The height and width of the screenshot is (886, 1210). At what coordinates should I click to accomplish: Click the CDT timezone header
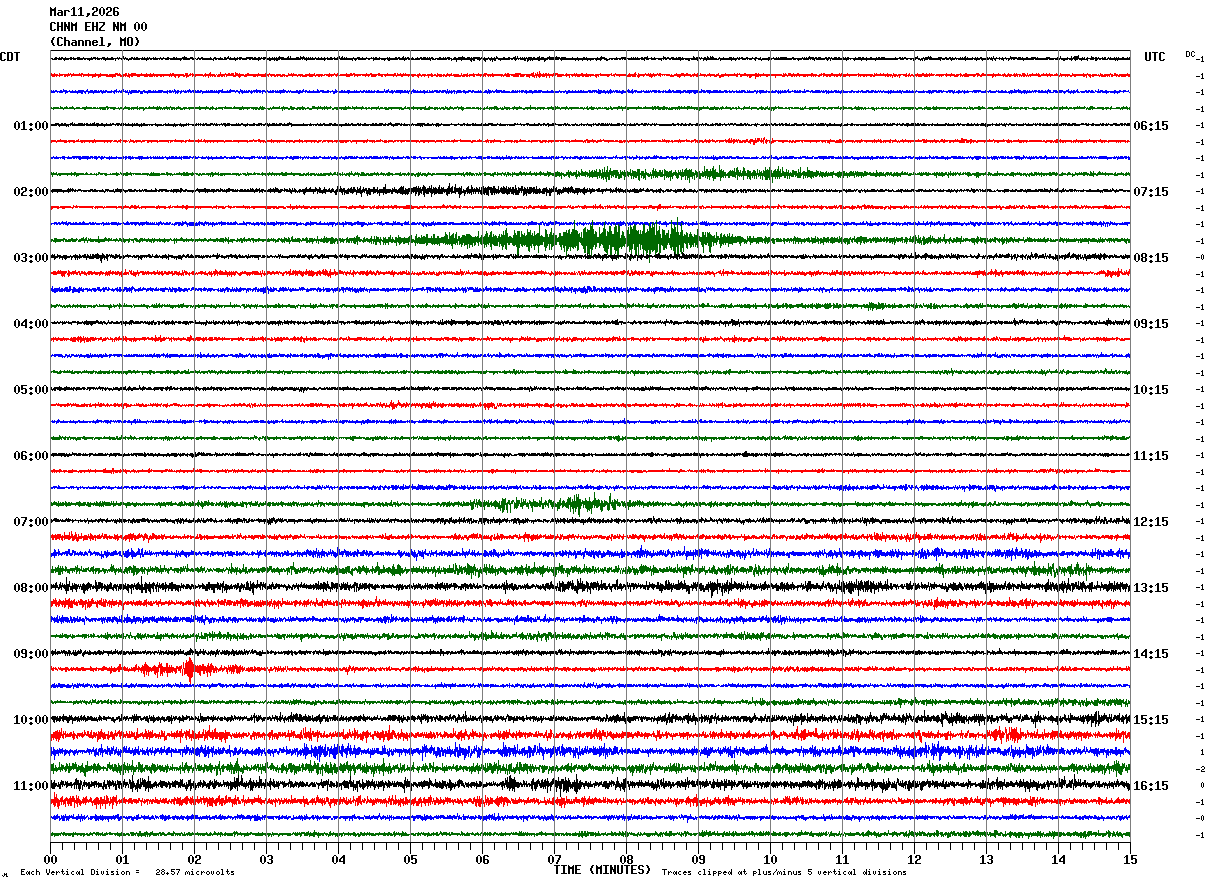click(10, 57)
